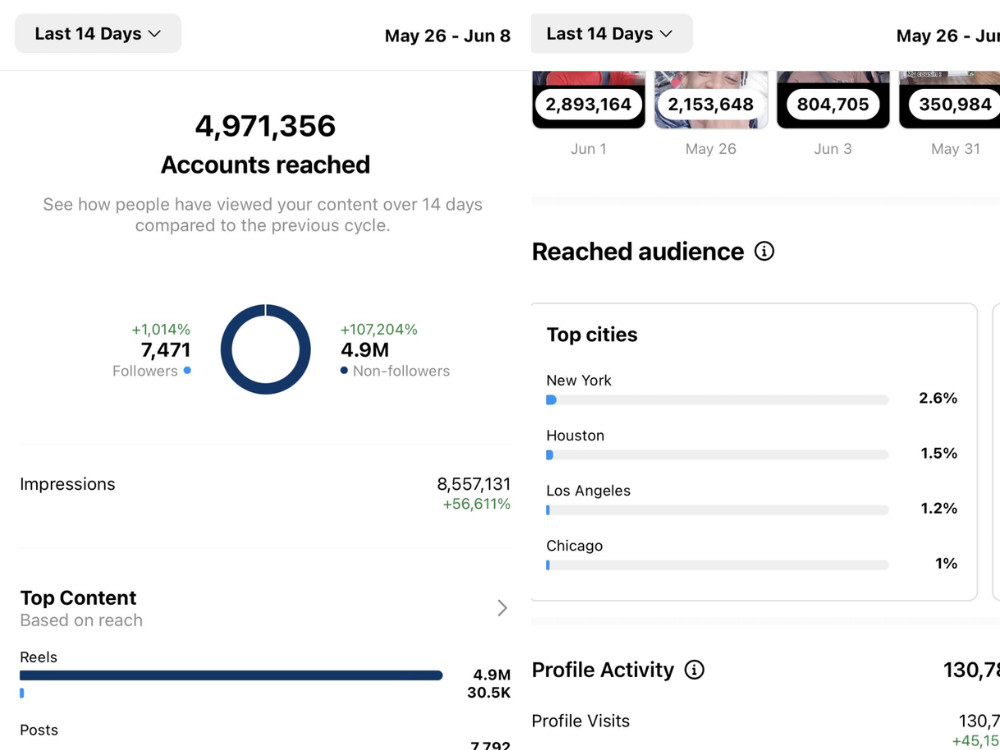The image size is (1000, 750).
Task: Select the Chicago progress bar
Action: coord(717,565)
